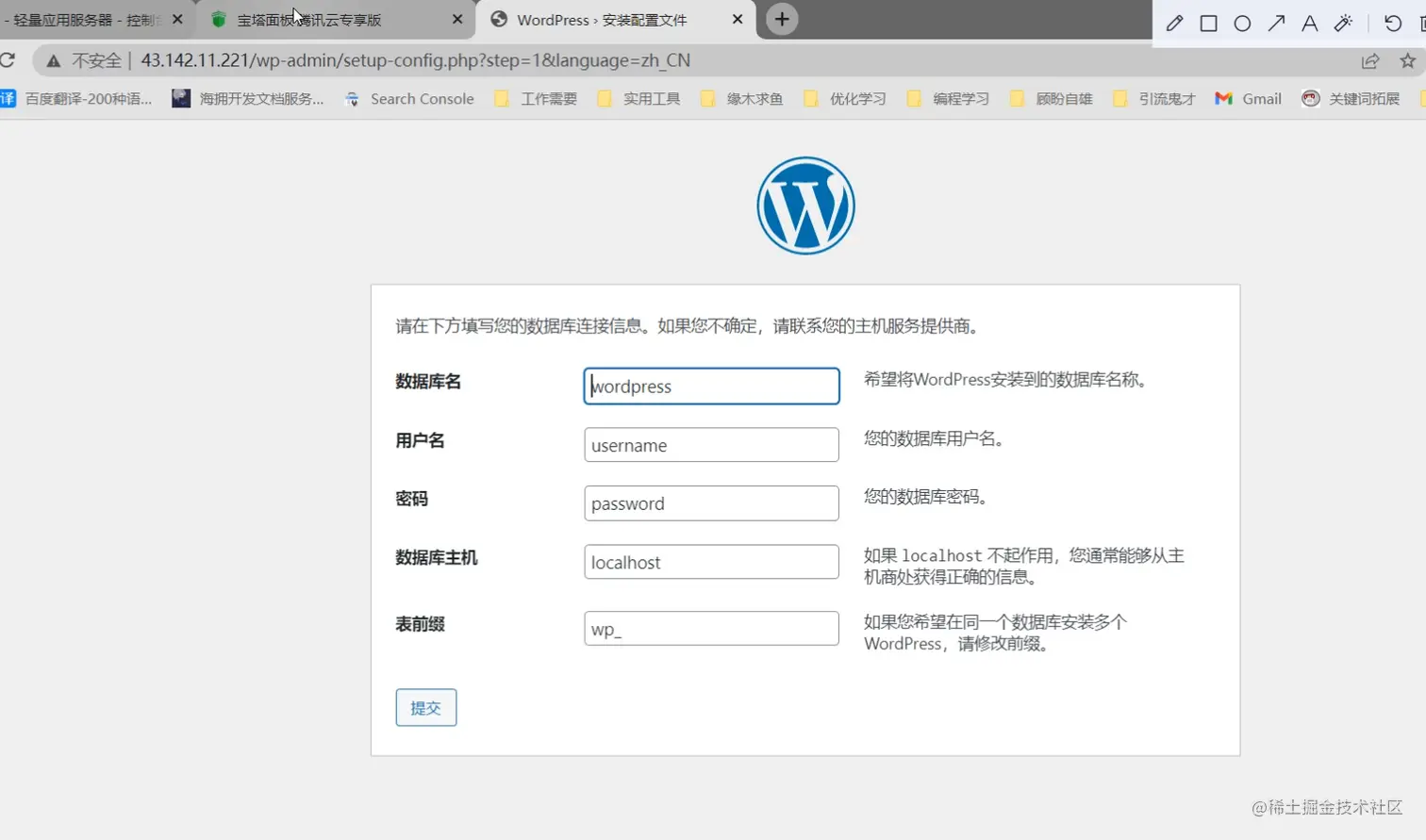Undo last annotation with undo icon
The height and width of the screenshot is (840, 1426).
pyautogui.click(x=1393, y=24)
